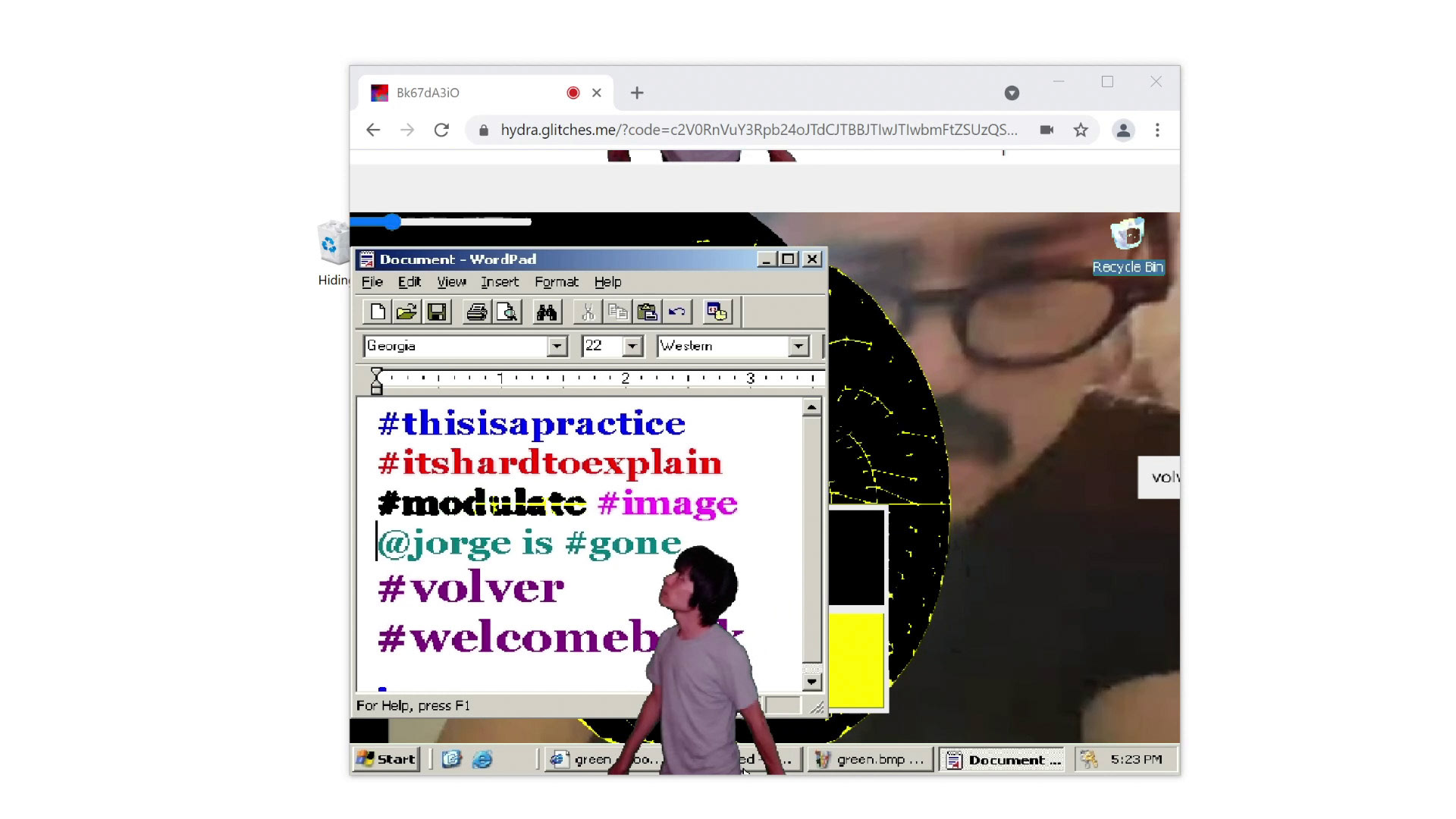Click the Undo arrow icon

(x=677, y=312)
